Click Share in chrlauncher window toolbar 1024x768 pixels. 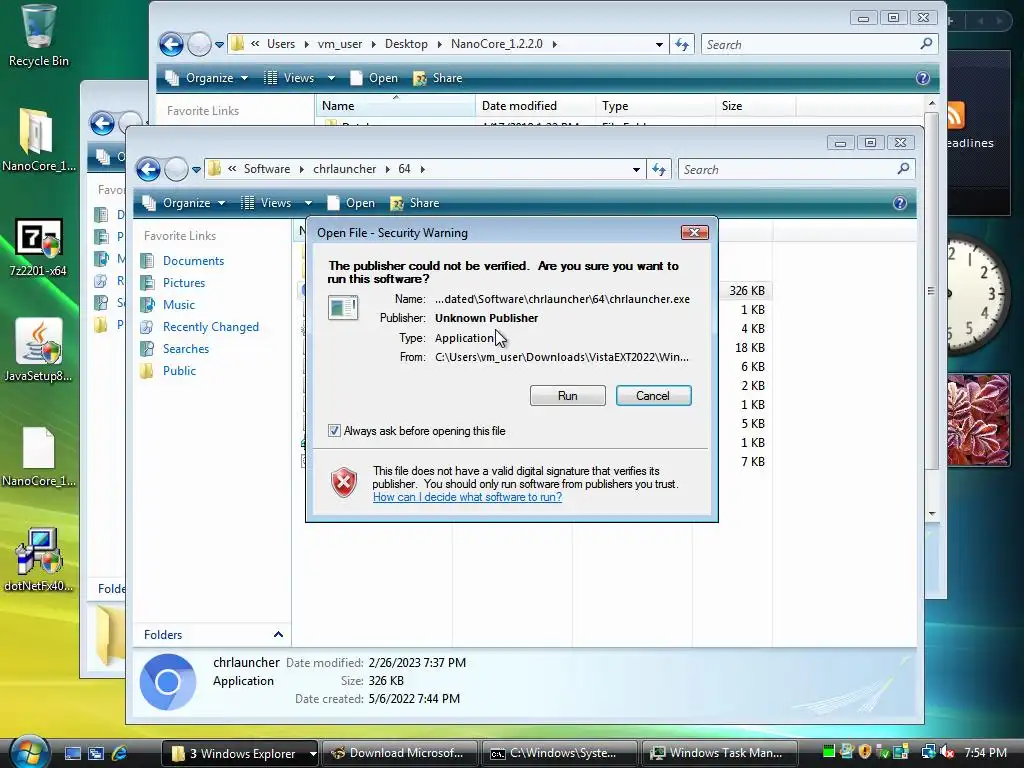click(x=415, y=203)
